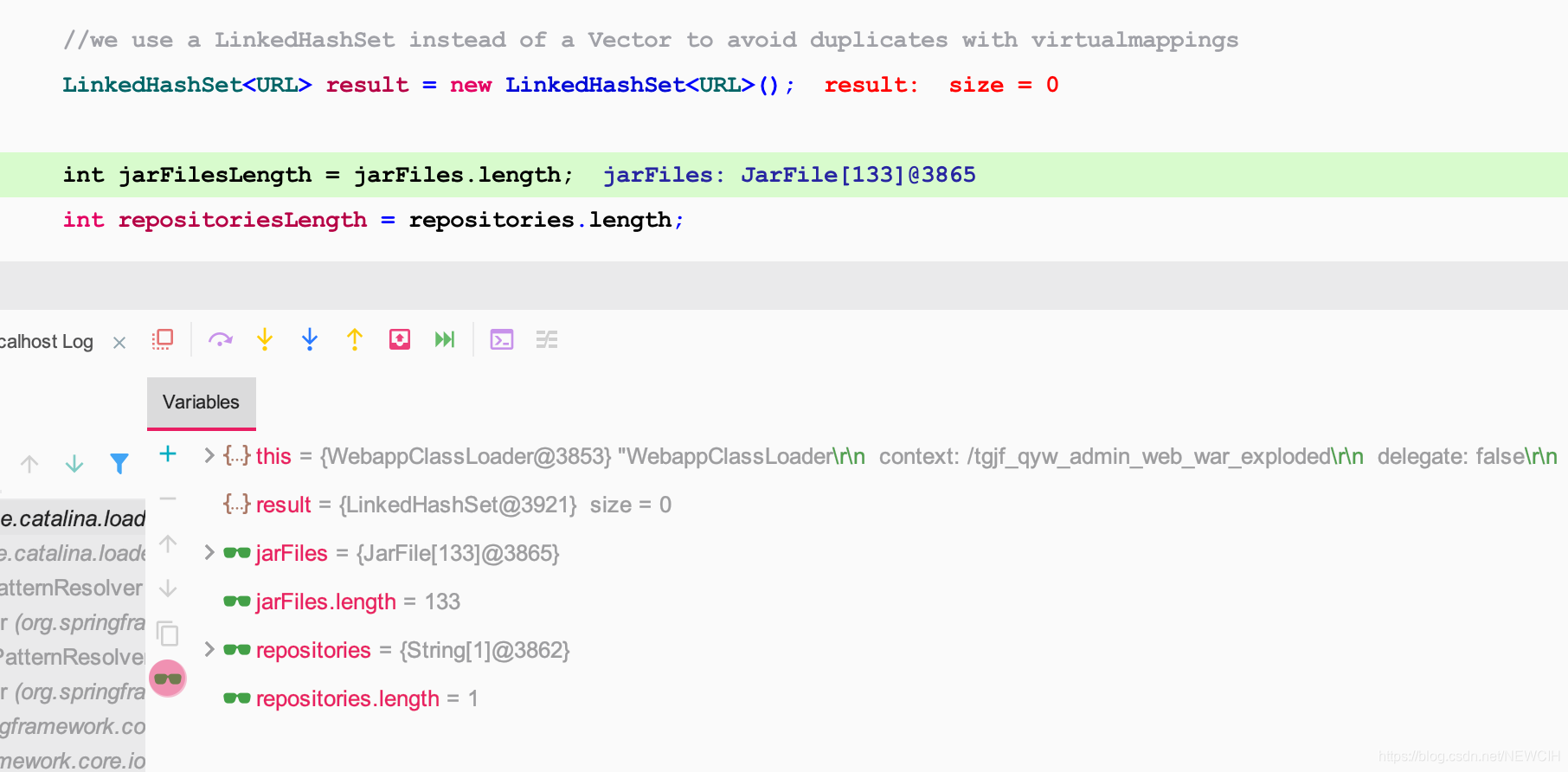Click the repositoriesLength declaration code line
The height and width of the screenshot is (772, 1568).
tap(373, 220)
